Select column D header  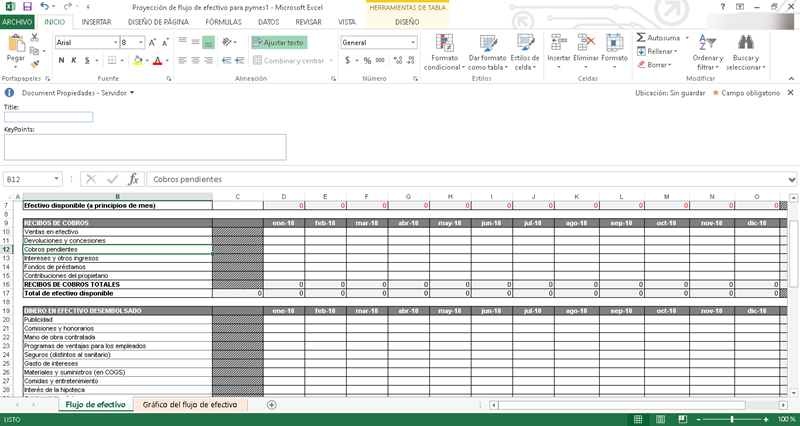pyautogui.click(x=284, y=196)
